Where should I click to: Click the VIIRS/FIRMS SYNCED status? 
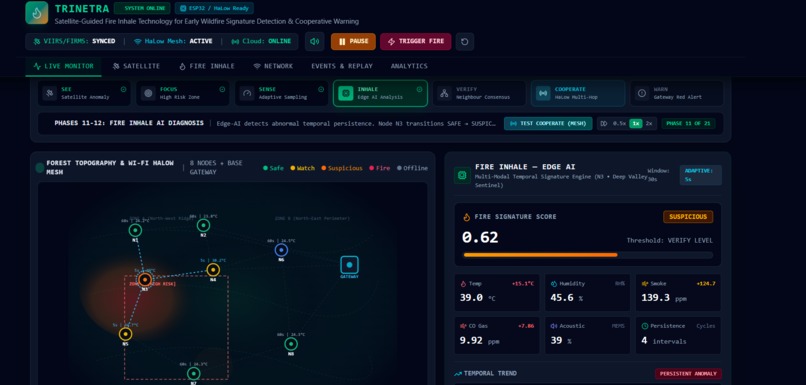coord(74,42)
